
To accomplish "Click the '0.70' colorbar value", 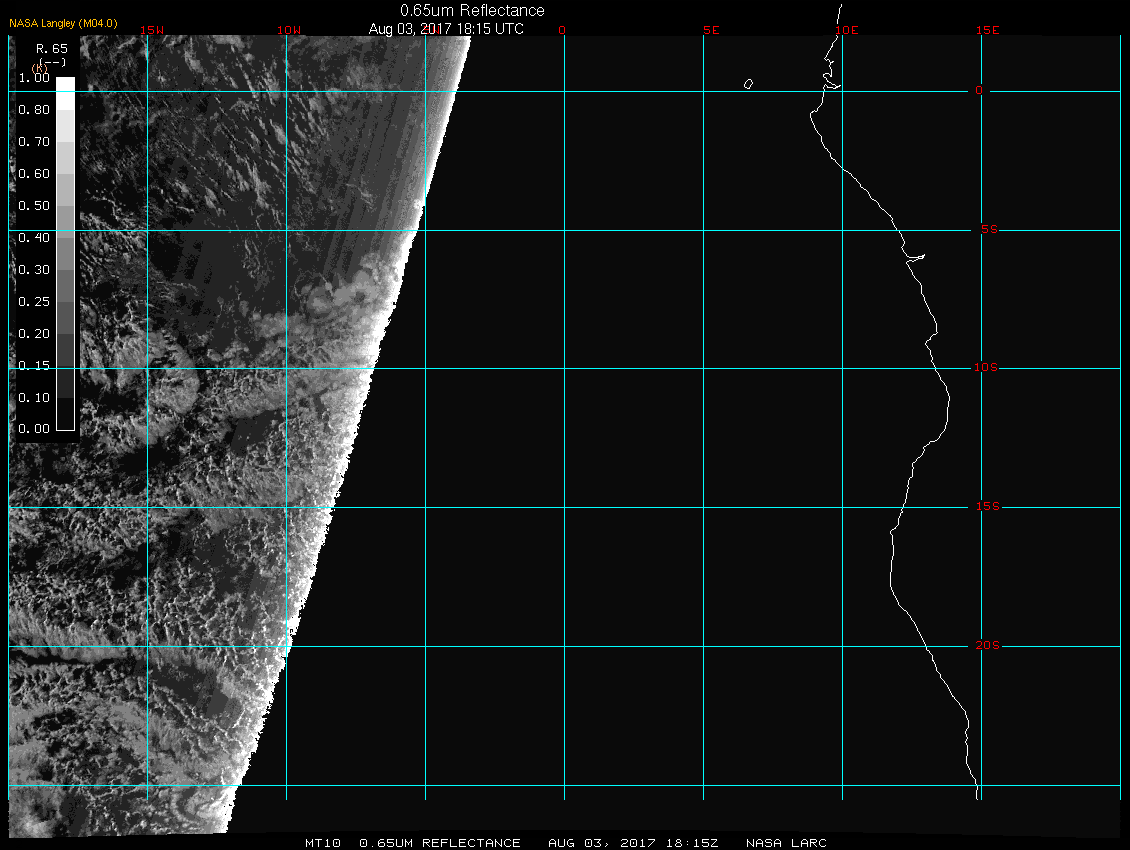I will click(x=34, y=141).
